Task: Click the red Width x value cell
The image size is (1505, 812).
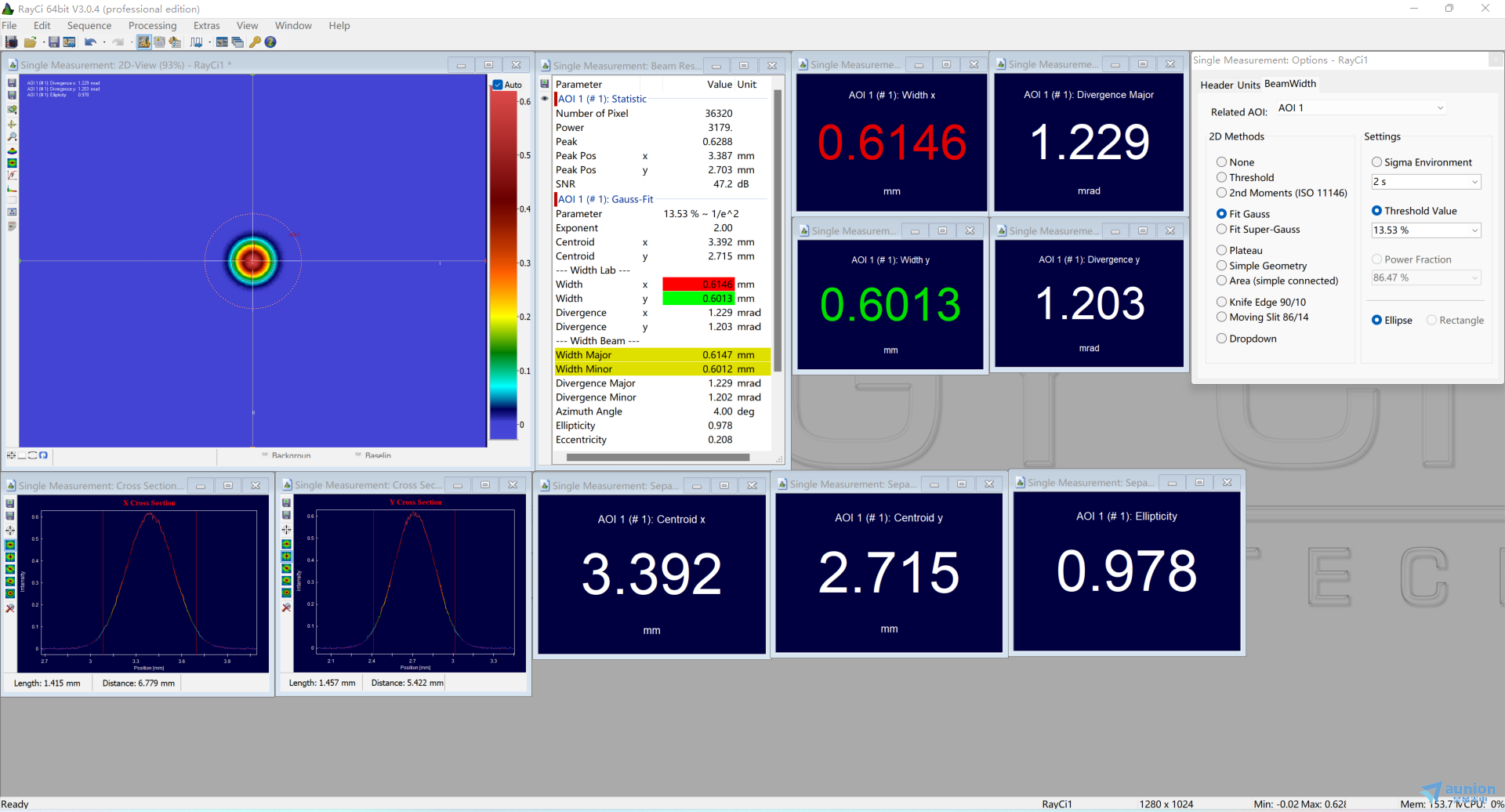Action: pyautogui.click(x=698, y=285)
